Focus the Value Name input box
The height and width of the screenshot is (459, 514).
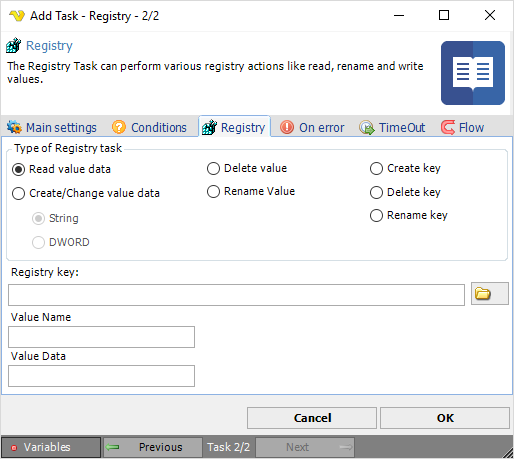tap(101, 337)
